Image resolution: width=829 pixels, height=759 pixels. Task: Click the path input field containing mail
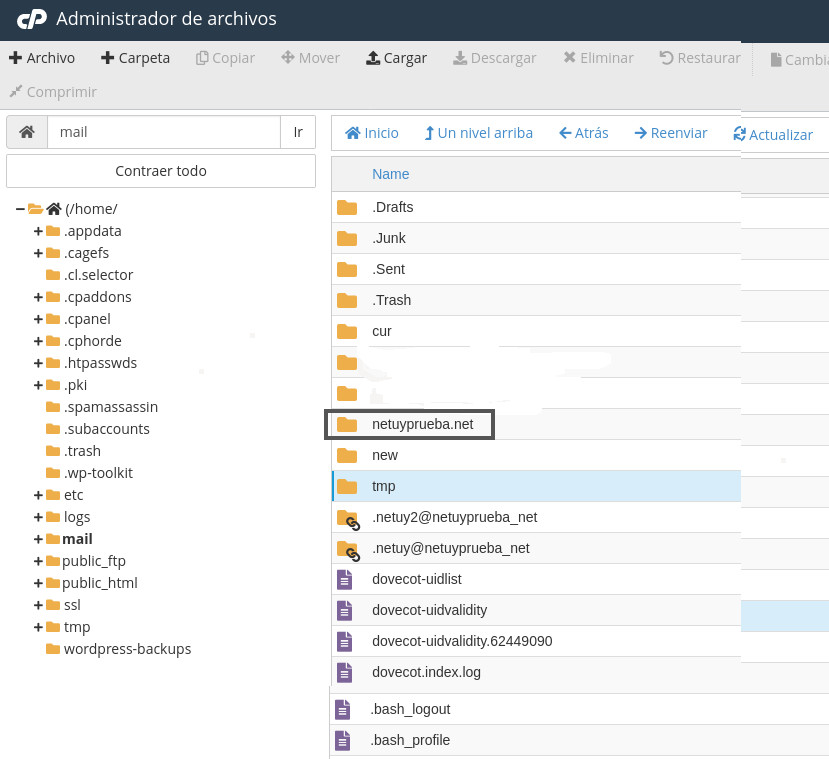coord(164,132)
